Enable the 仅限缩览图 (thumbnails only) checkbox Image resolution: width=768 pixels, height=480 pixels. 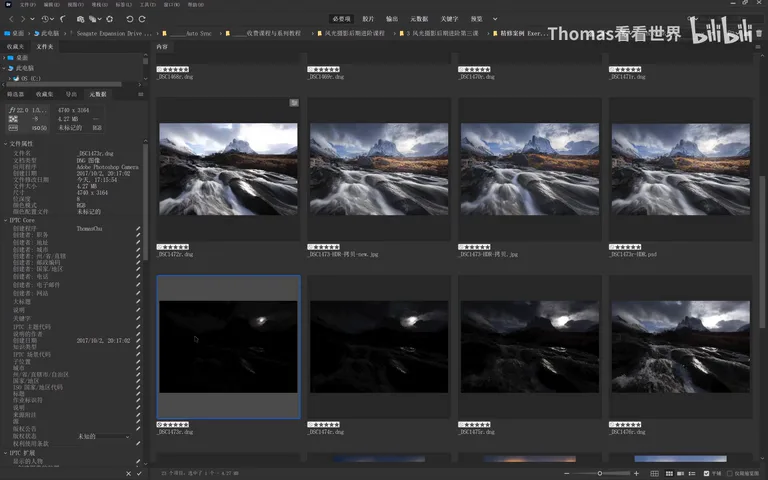(730, 474)
